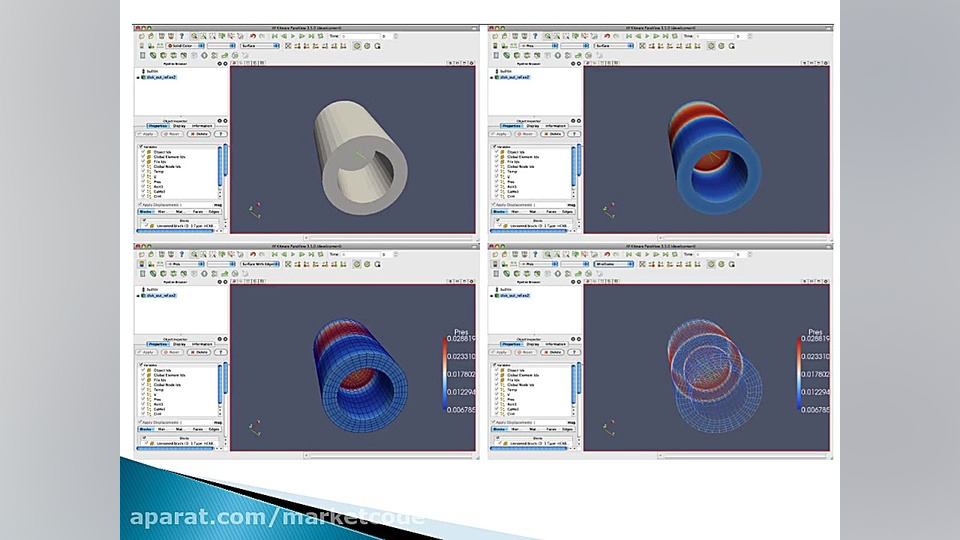This screenshot has height=540, width=960.
Task: Click the Calculator filter icon in the Solid Color window
Action: coord(142,55)
